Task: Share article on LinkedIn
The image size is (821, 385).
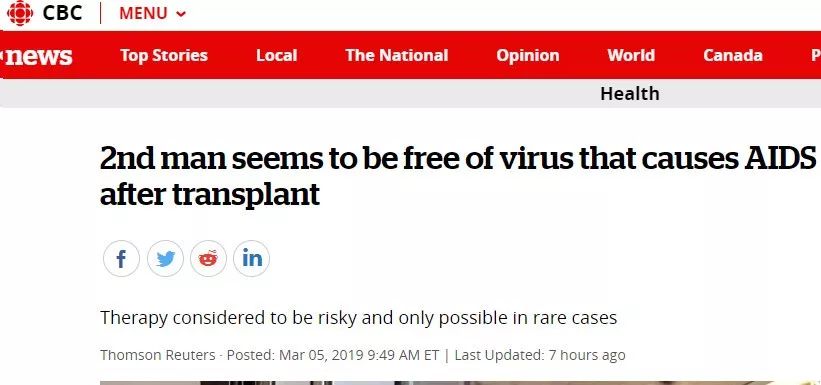Action: pyautogui.click(x=251, y=259)
